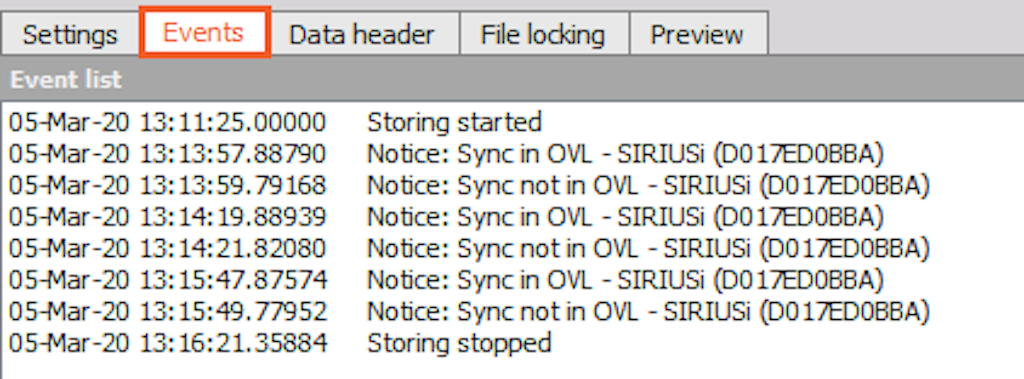Click the timestamp 05-Mar-20 13:16:21.35884
Viewport: 1024px width, 379px height.
(167, 342)
